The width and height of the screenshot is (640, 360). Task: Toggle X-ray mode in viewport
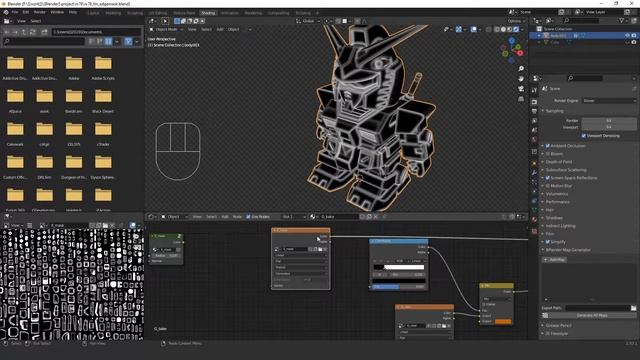tap(489, 29)
